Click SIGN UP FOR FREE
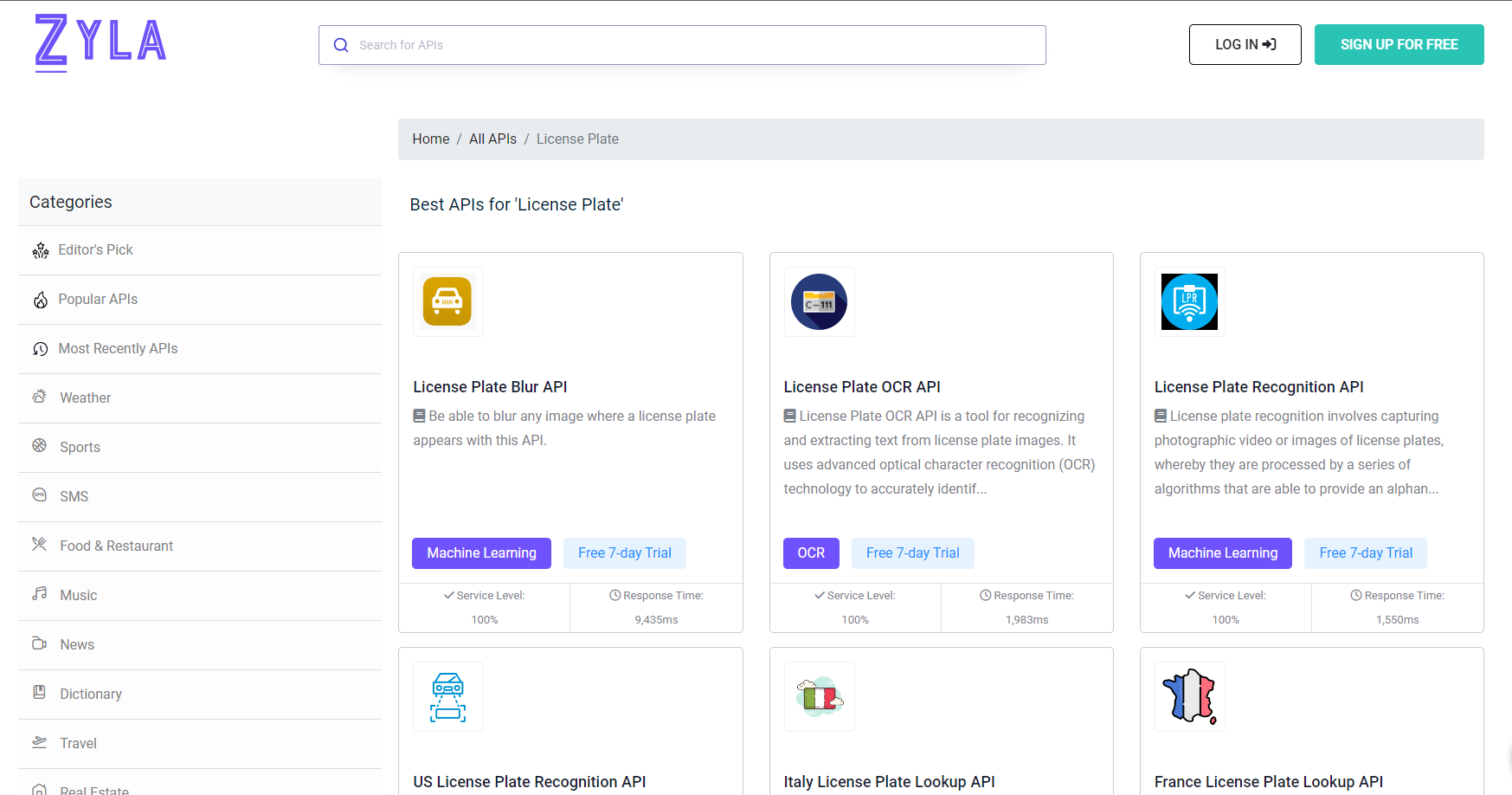This screenshot has height=795, width=1512. [x=1399, y=44]
